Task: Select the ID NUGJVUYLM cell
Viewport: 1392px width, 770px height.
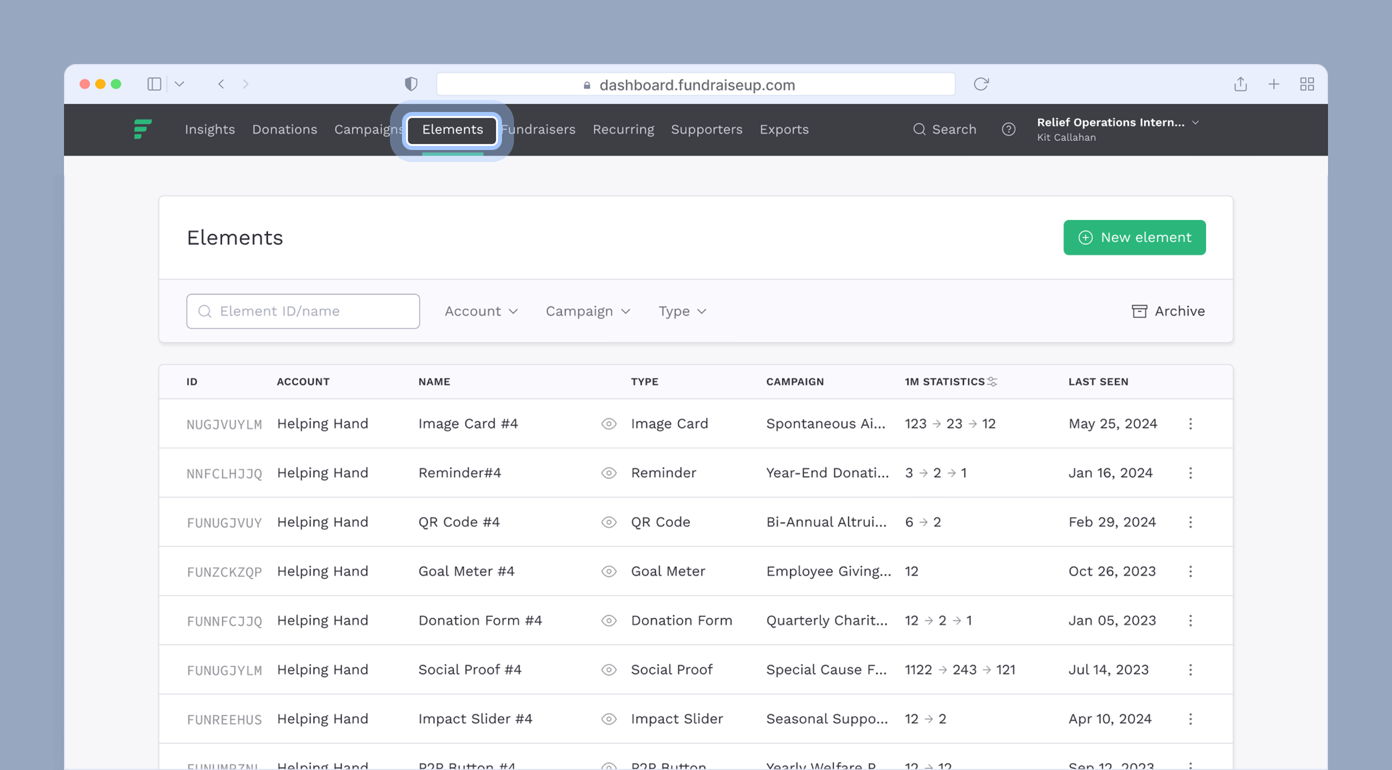Action: (x=224, y=424)
